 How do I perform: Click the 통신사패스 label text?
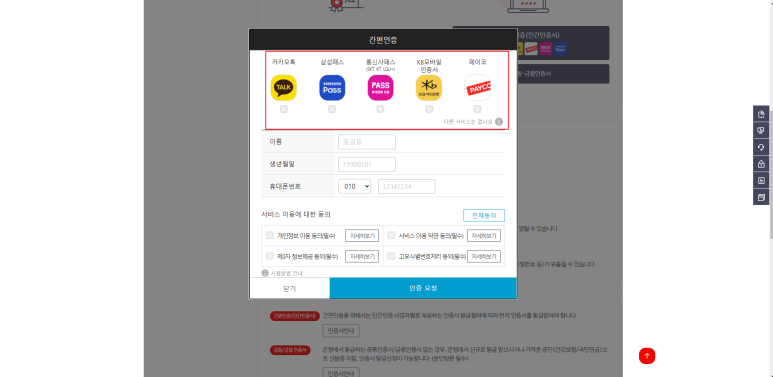(380, 62)
